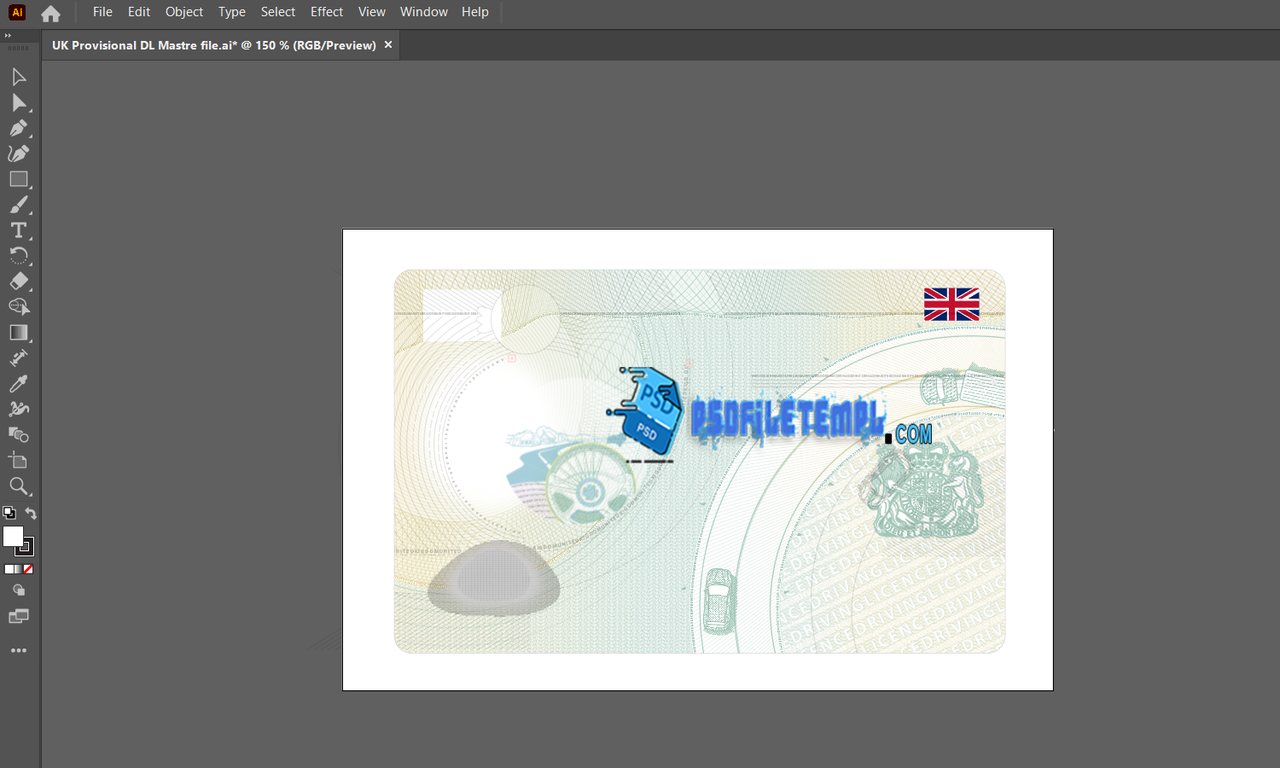Viewport: 1280px width, 768px height.
Task: Open the File menu
Action: click(x=102, y=12)
